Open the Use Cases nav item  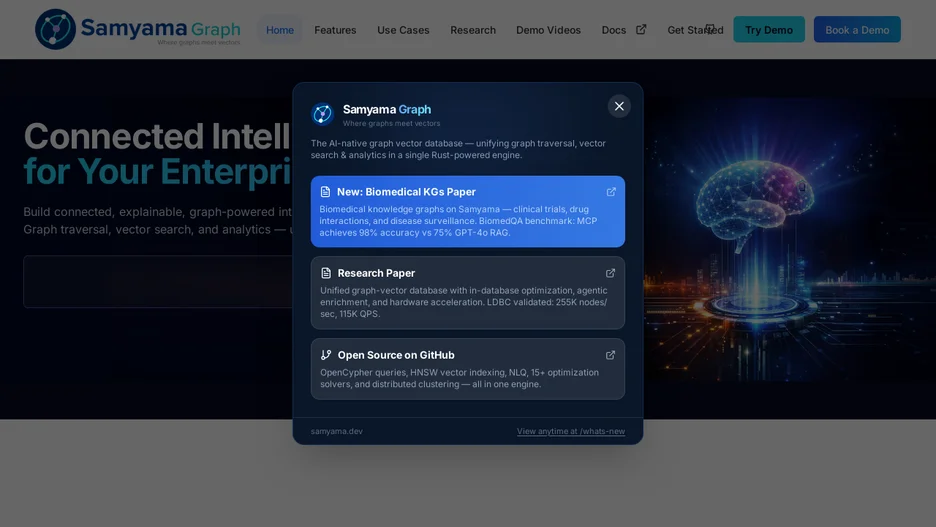pos(403,30)
